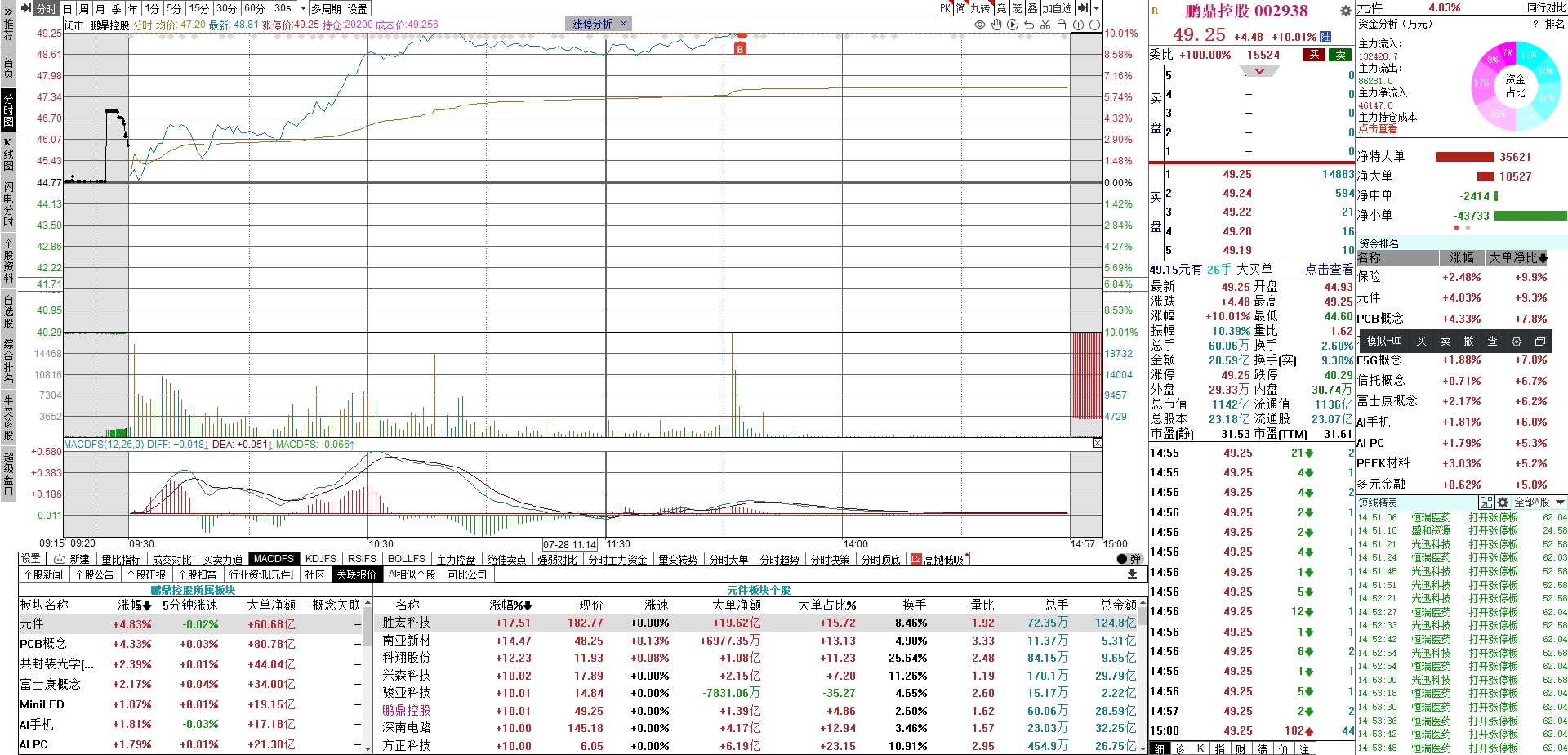Click red 点击查看 under 主力持仓成本
The image size is (1568, 755).
(x=1378, y=129)
